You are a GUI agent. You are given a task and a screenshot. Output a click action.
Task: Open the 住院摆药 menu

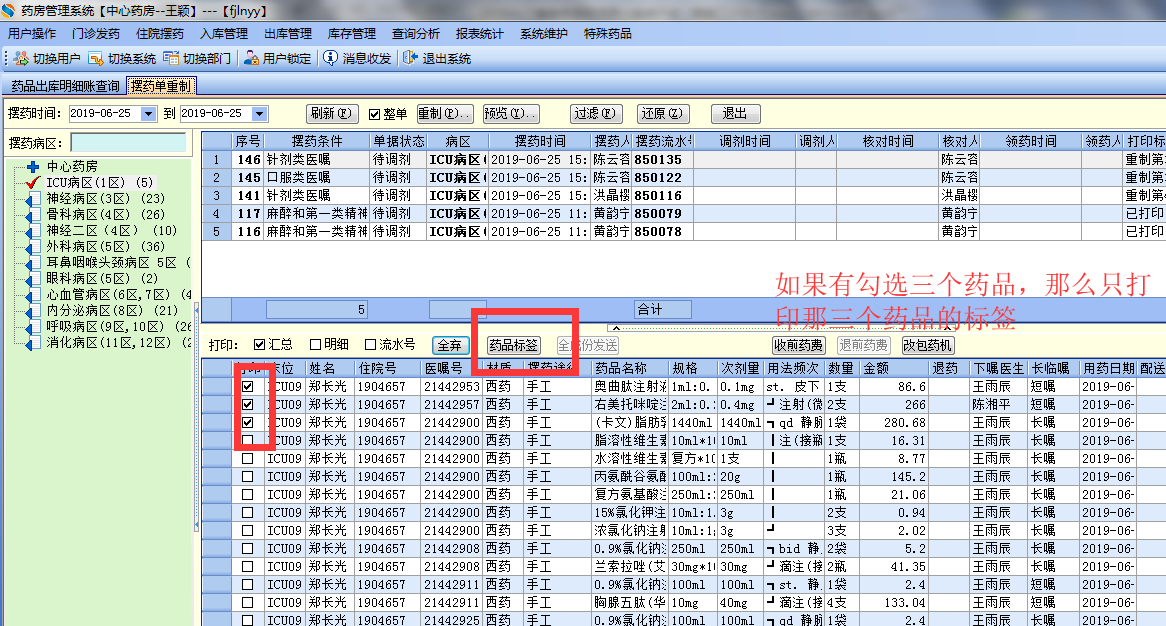coord(160,33)
